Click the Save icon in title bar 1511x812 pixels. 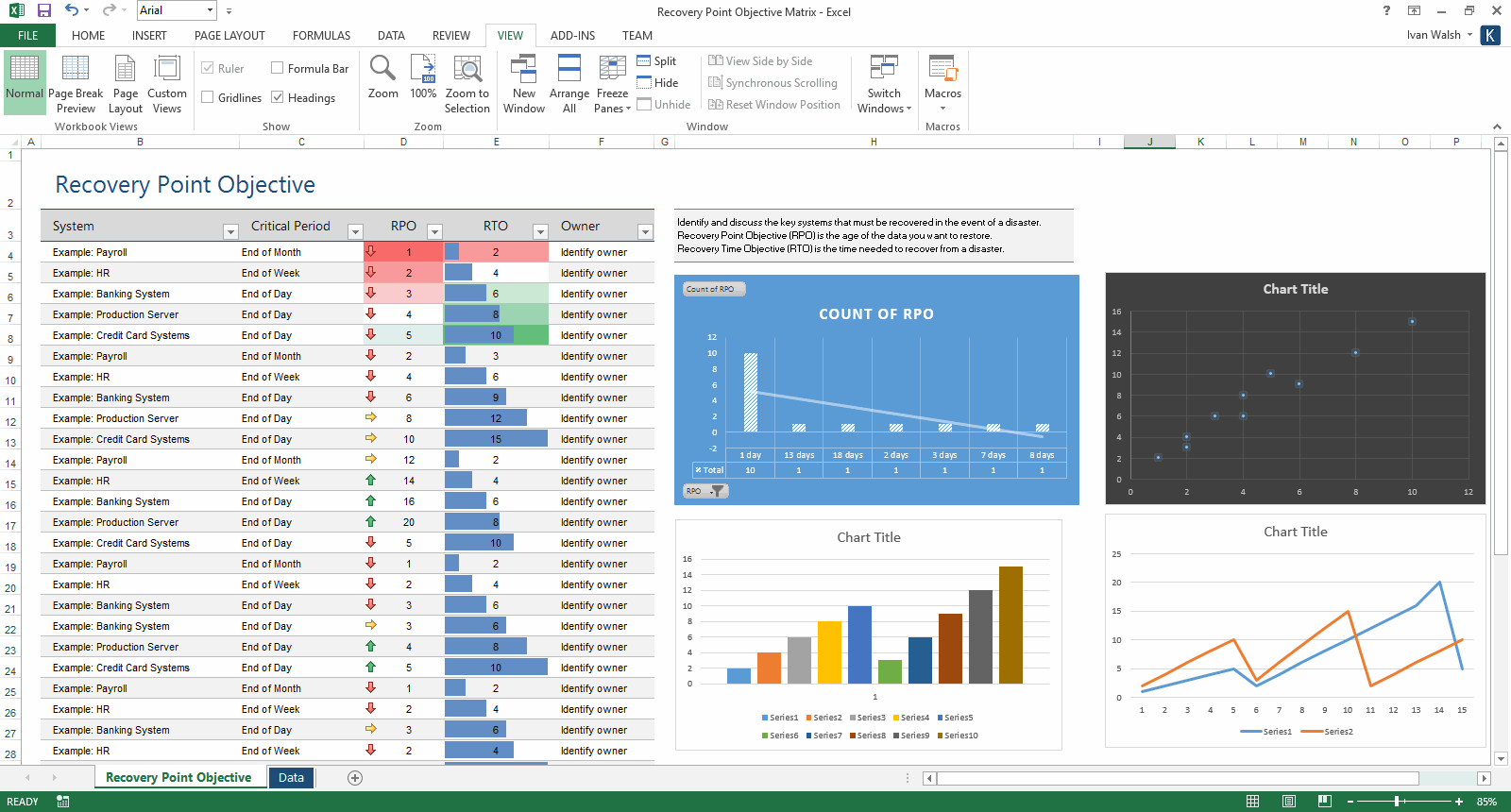coord(43,10)
